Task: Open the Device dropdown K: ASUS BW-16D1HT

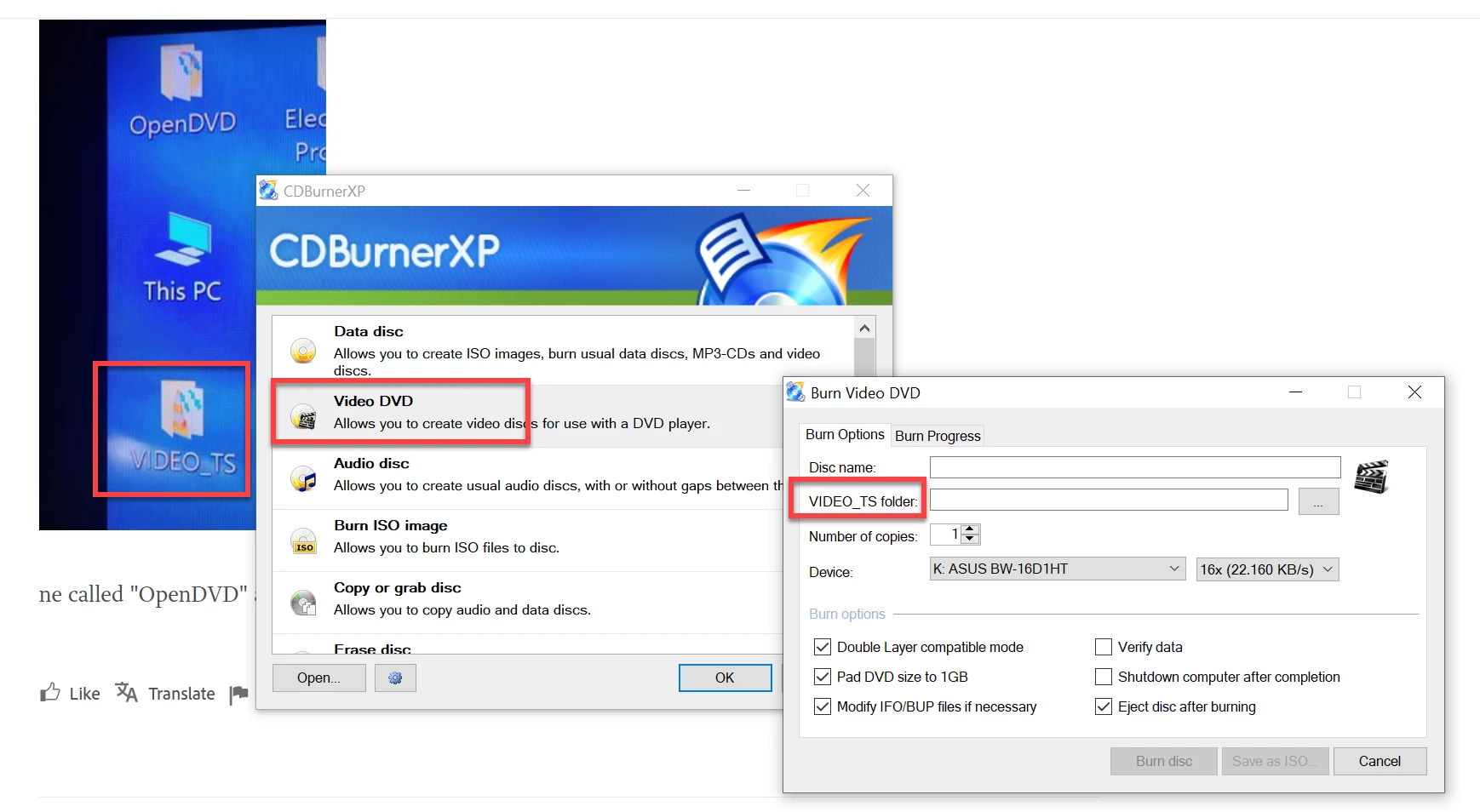Action: 1058,569
